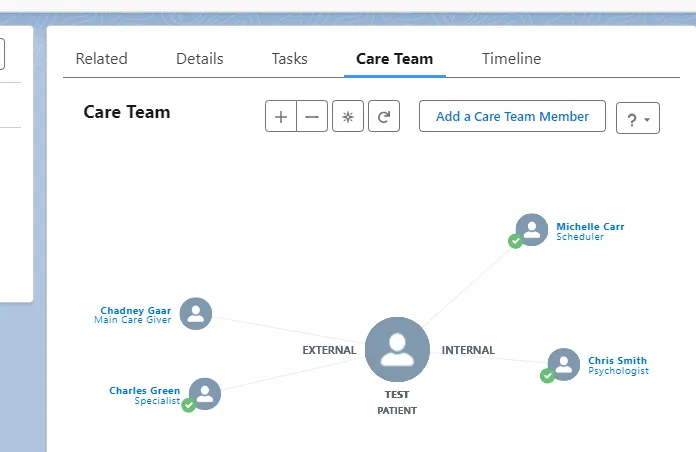
Task: Open Charles Green name link
Action: [x=145, y=390]
